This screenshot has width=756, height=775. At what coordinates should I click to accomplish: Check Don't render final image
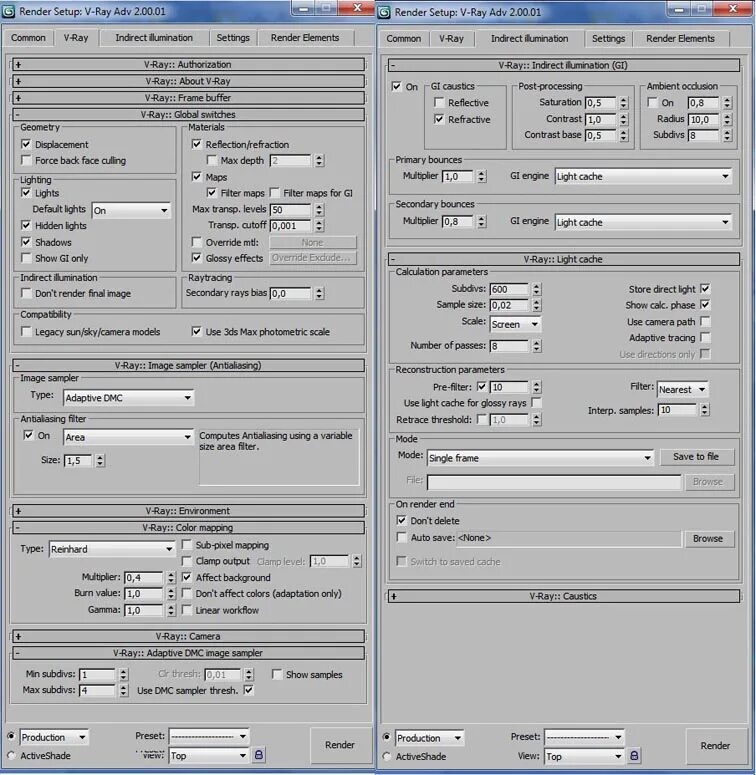point(26,293)
